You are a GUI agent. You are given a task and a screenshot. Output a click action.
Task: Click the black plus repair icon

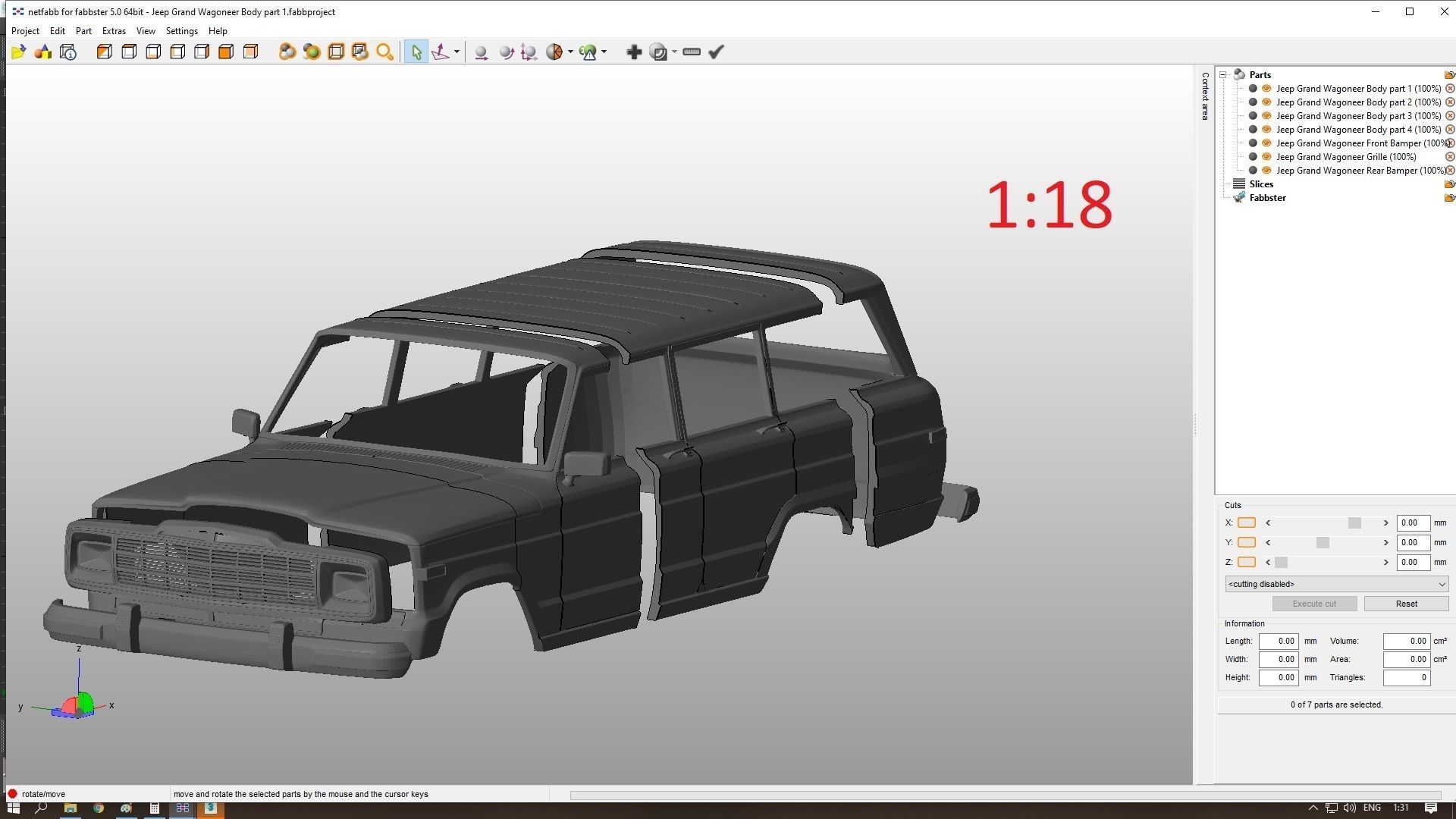coord(634,52)
